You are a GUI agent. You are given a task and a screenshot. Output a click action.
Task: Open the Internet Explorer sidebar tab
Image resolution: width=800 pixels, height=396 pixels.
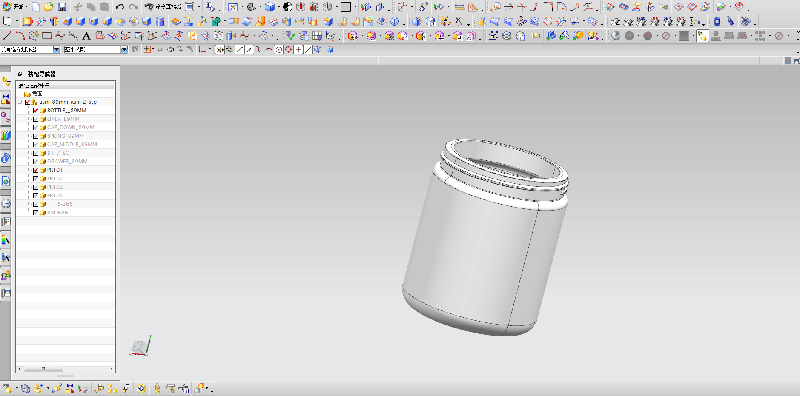coord(6,158)
